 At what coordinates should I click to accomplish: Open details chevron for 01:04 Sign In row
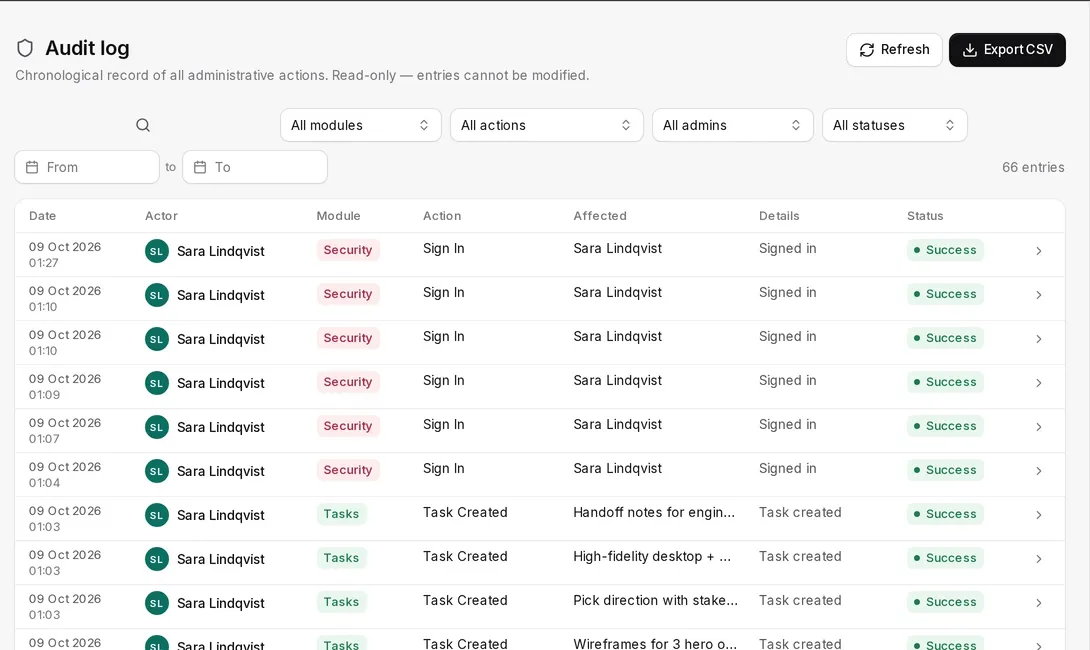click(x=1039, y=471)
